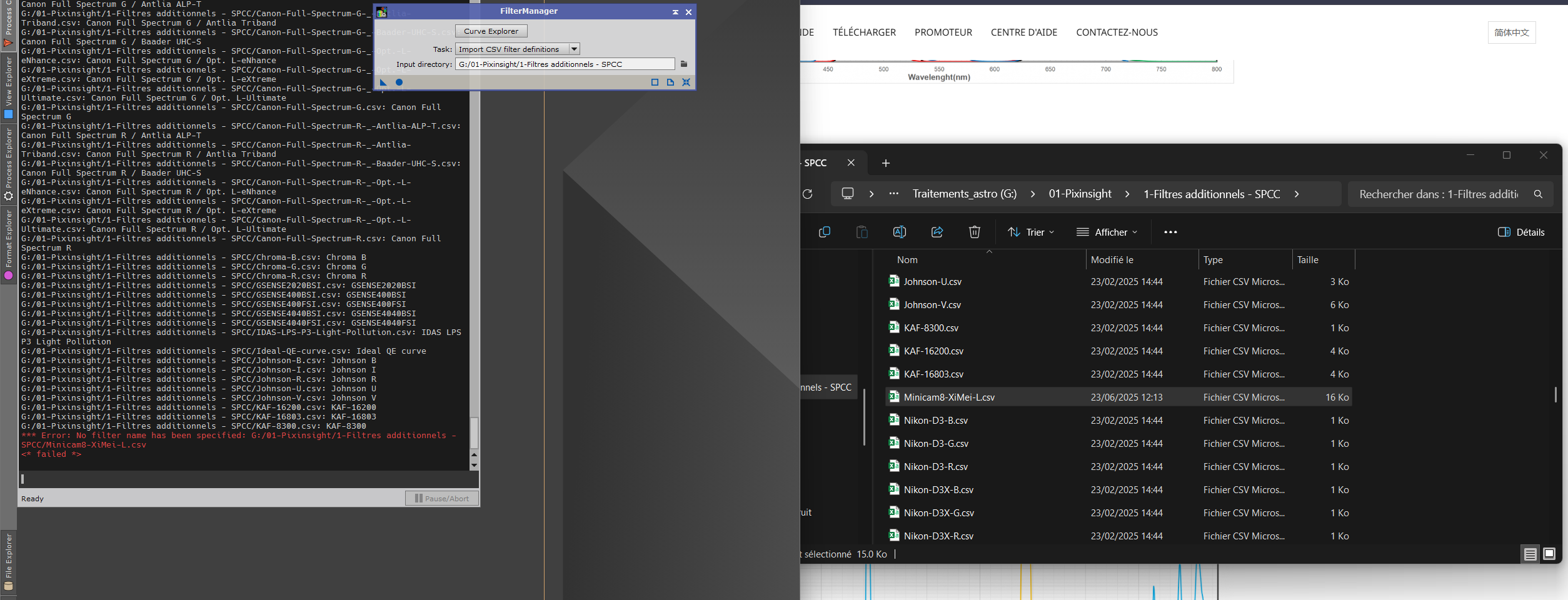
Task: Click the file icon beside Nikon-D3X-R.csv
Action: coord(894,535)
